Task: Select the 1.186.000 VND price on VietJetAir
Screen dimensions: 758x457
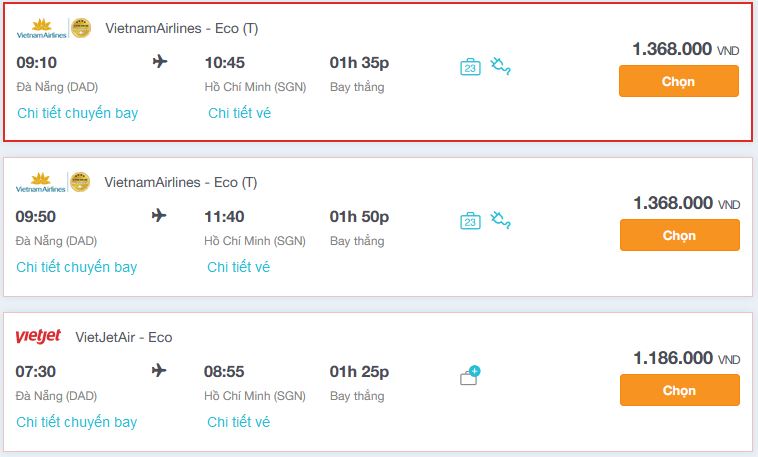Action: click(686, 358)
